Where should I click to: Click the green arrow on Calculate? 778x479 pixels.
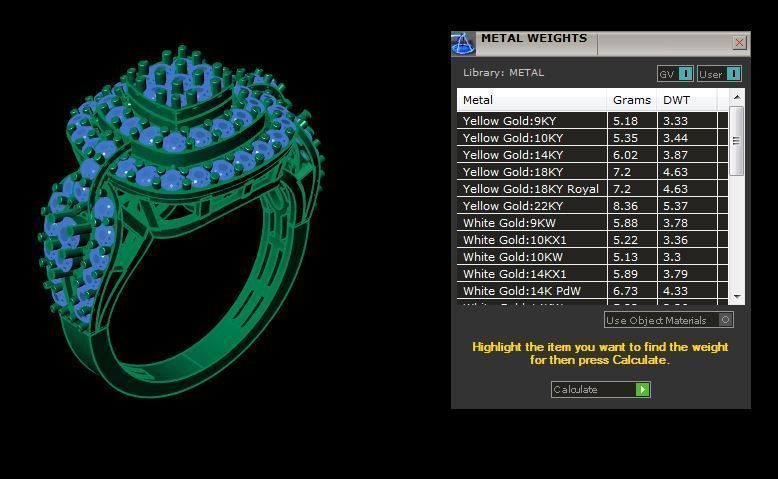click(x=642, y=390)
